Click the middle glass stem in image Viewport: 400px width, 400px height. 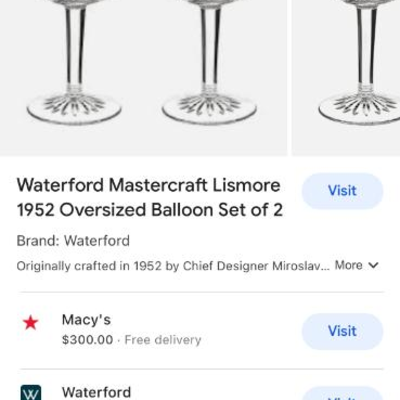(x=209, y=47)
